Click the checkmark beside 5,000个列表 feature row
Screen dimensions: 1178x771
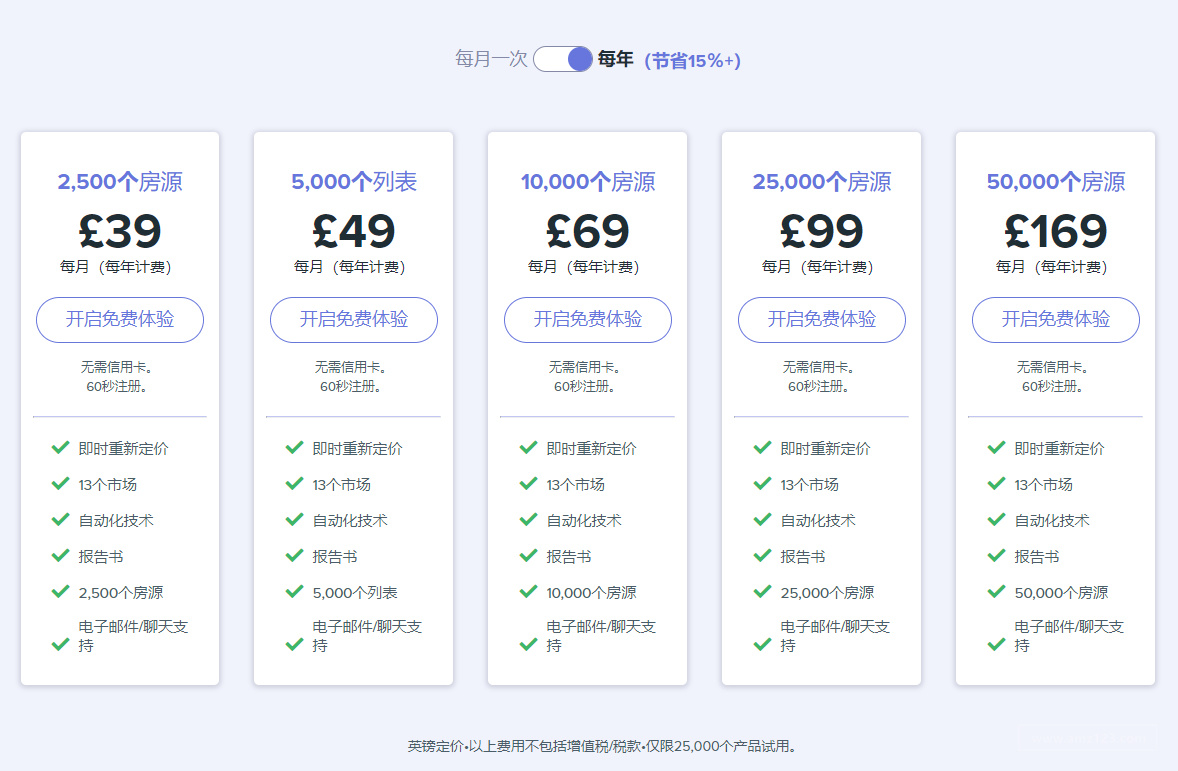tap(294, 592)
